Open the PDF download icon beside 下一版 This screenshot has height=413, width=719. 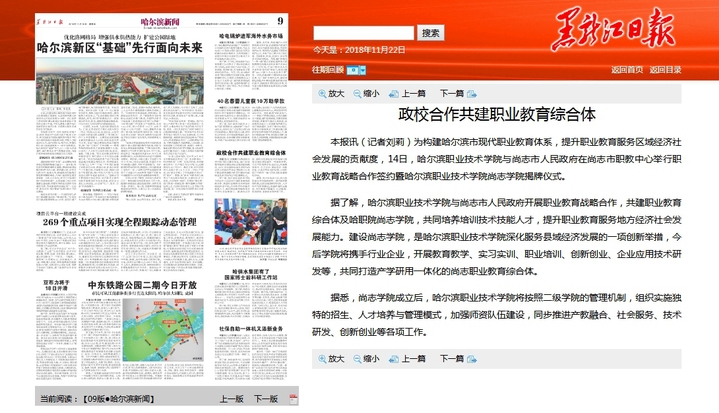click(293, 399)
